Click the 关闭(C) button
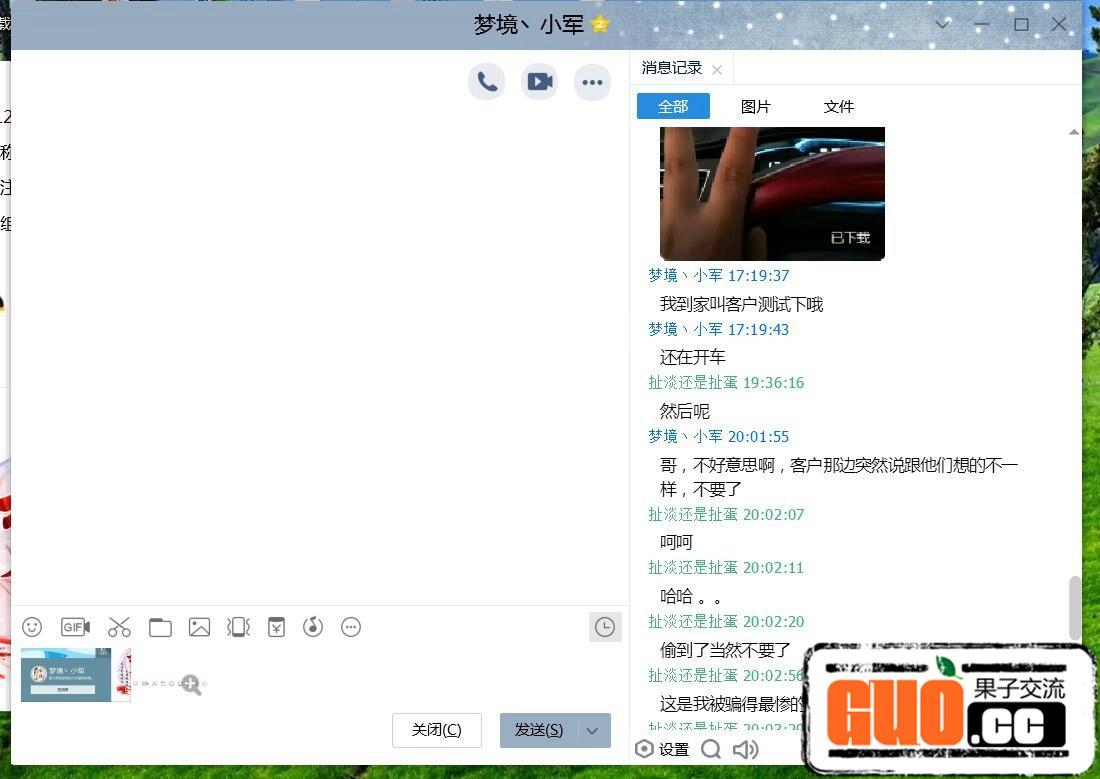The image size is (1100, 779). pos(437,730)
